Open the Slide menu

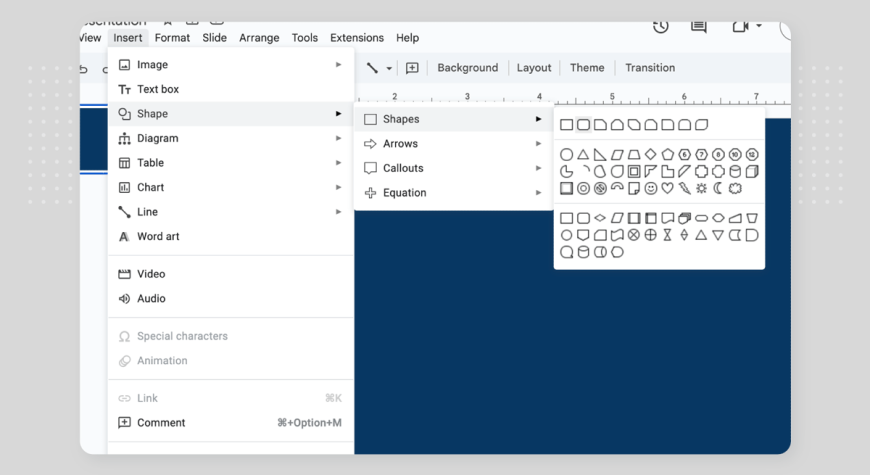[214, 38]
